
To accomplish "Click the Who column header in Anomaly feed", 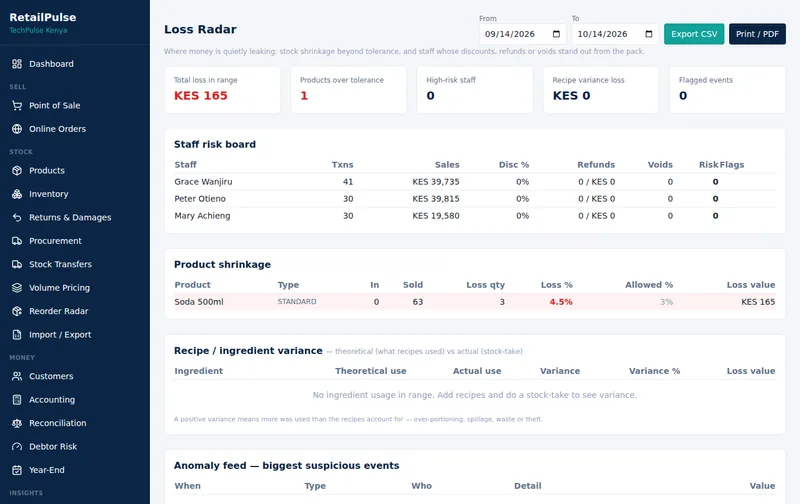I will (421, 486).
